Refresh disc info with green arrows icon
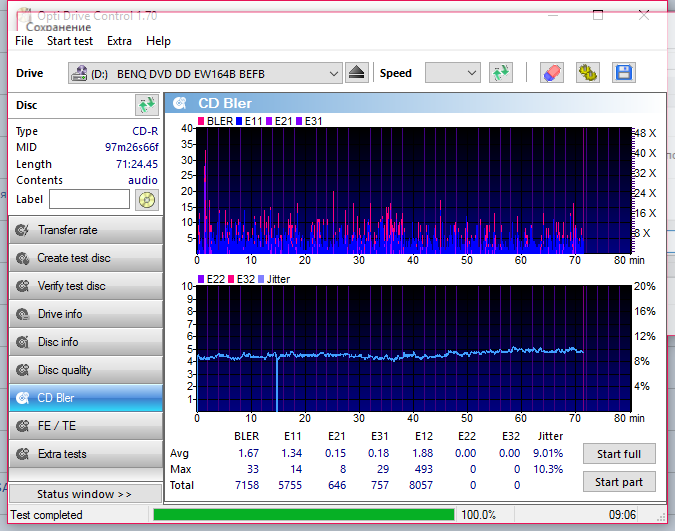The image size is (675, 531). (x=146, y=105)
